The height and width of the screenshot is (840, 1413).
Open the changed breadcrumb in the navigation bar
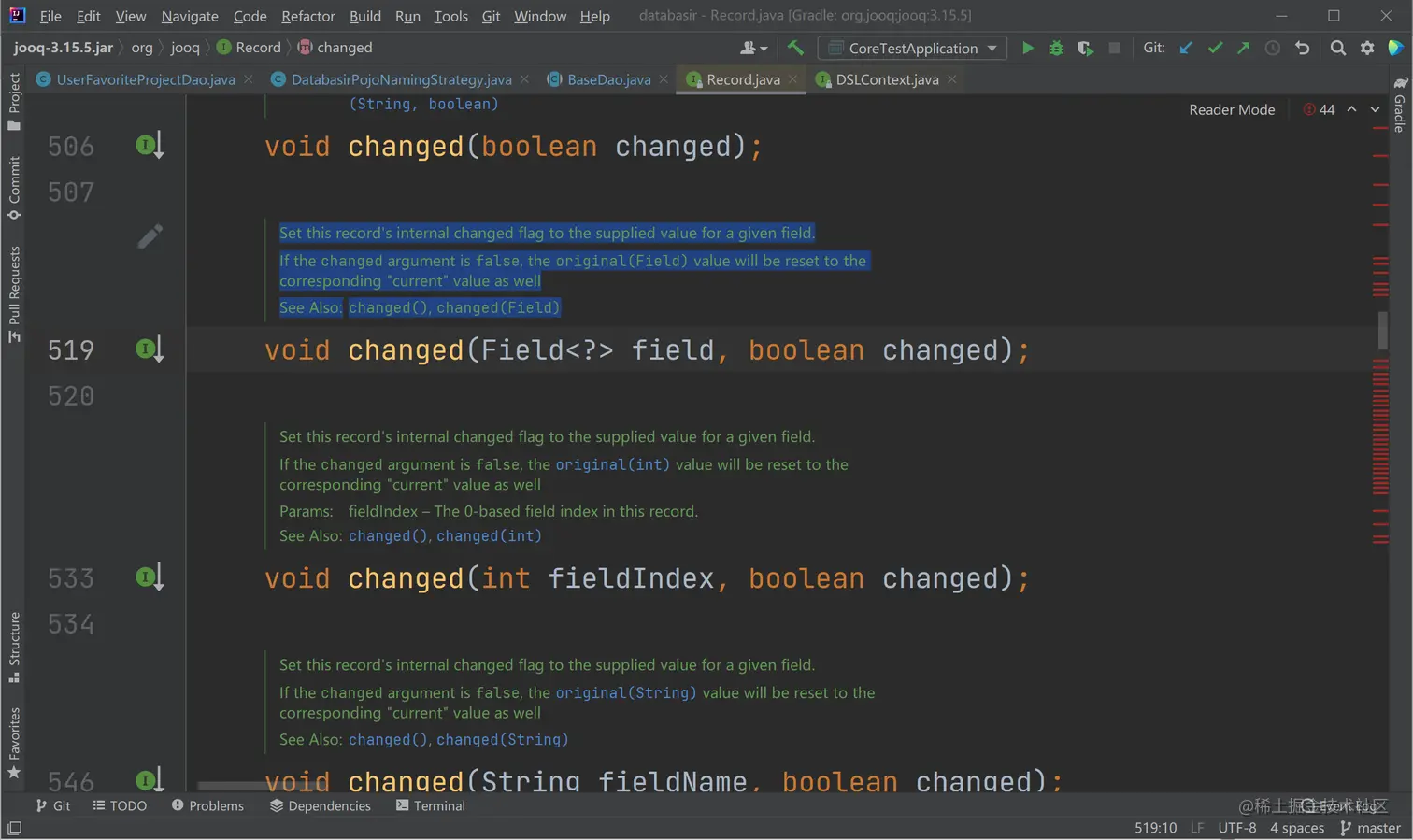tap(335, 47)
